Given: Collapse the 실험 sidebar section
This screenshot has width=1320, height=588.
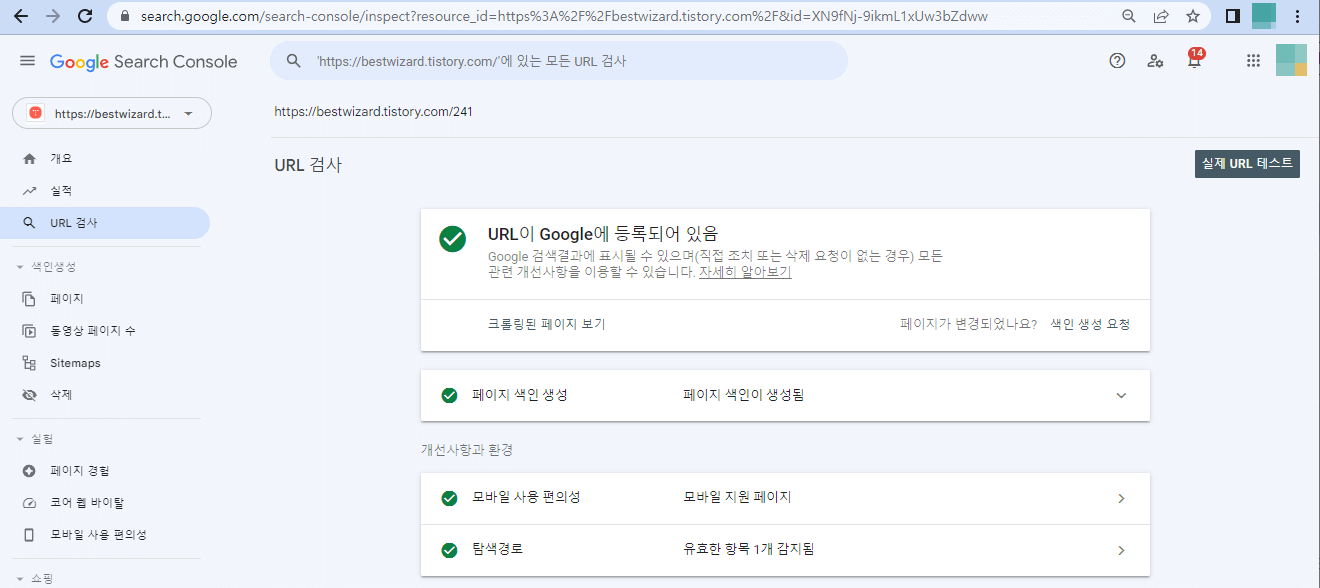Looking at the screenshot, I should 35,439.
